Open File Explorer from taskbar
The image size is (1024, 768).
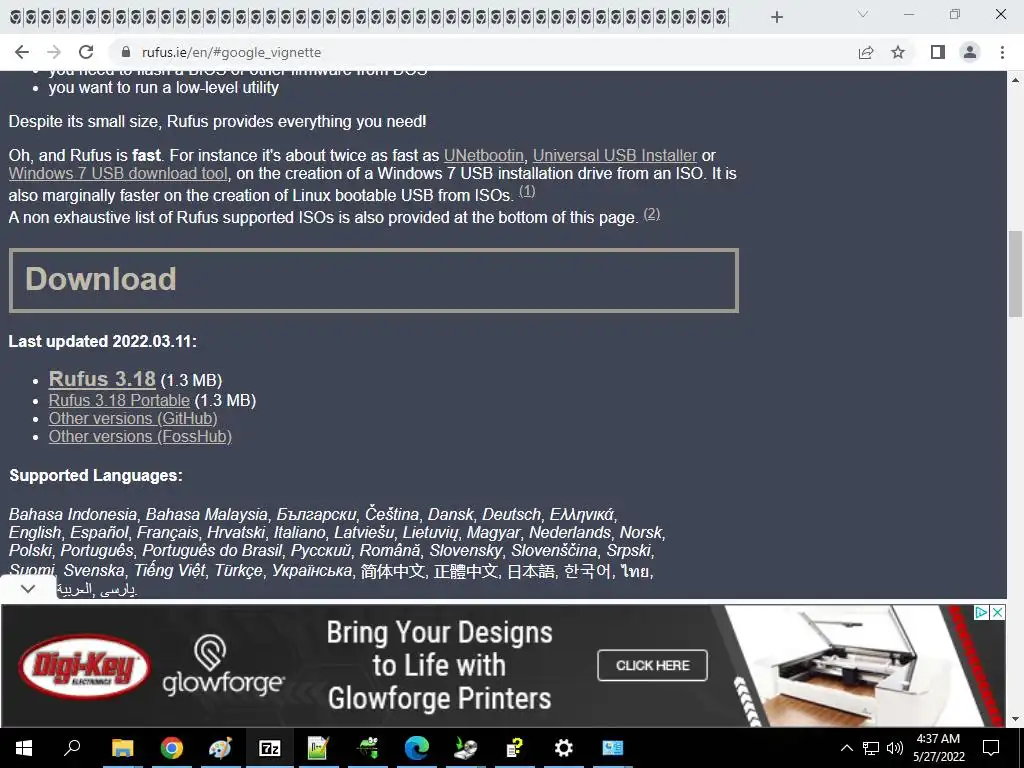coord(122,748)
